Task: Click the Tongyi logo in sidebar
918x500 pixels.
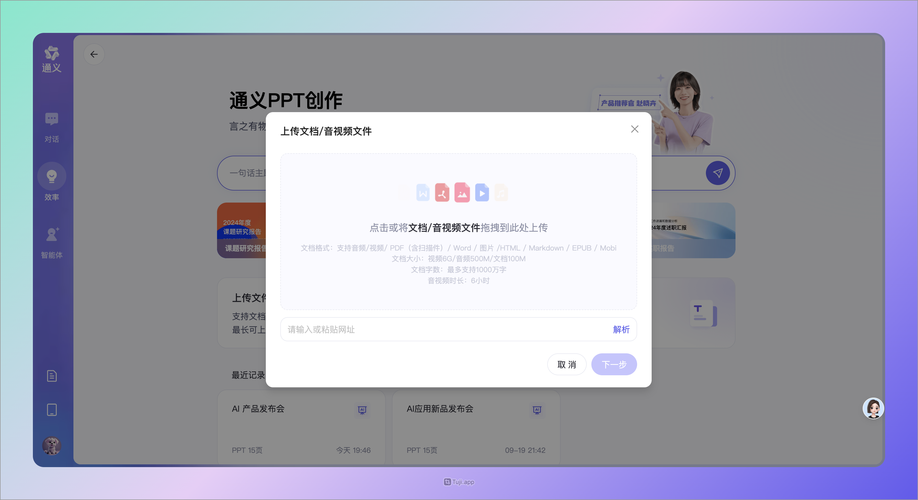Action: pos(52,59)
